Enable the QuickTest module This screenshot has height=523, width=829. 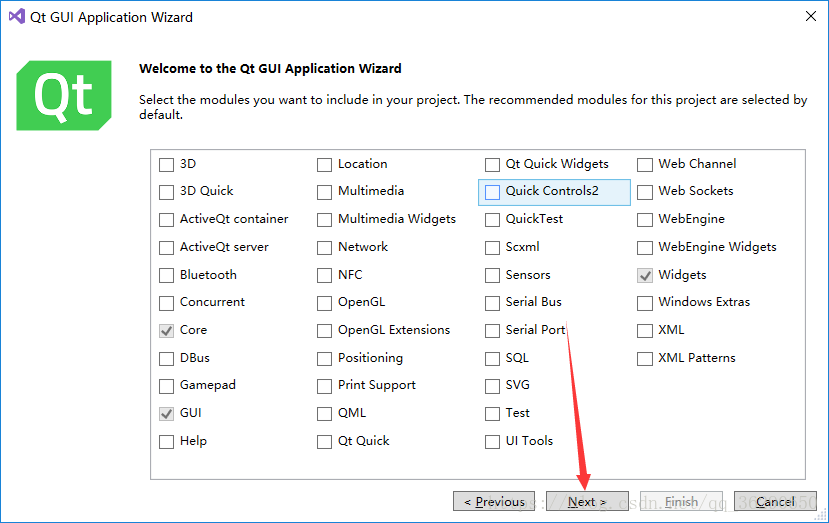point(492,219)
